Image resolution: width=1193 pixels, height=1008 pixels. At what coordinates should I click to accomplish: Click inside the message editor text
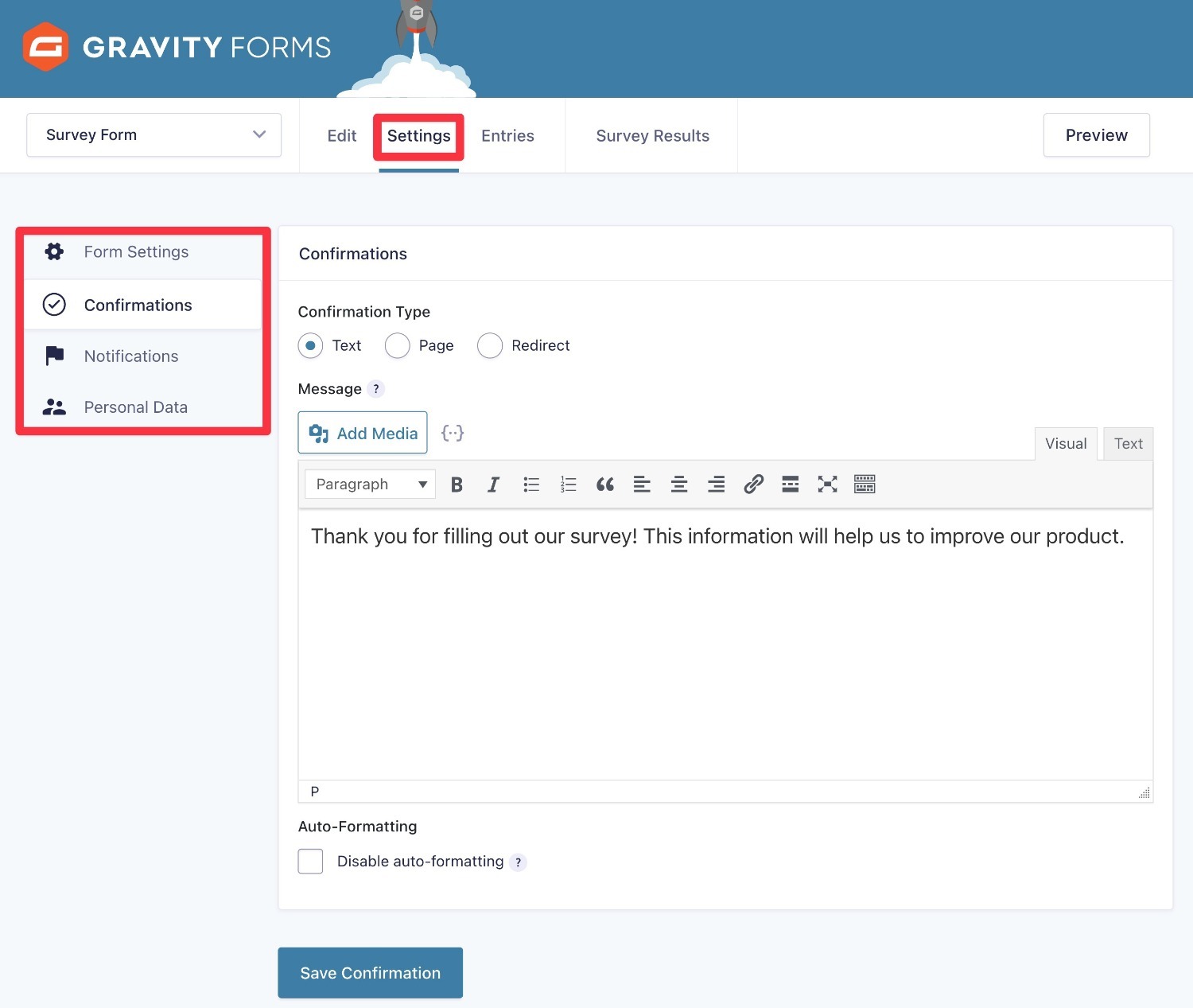717,536
